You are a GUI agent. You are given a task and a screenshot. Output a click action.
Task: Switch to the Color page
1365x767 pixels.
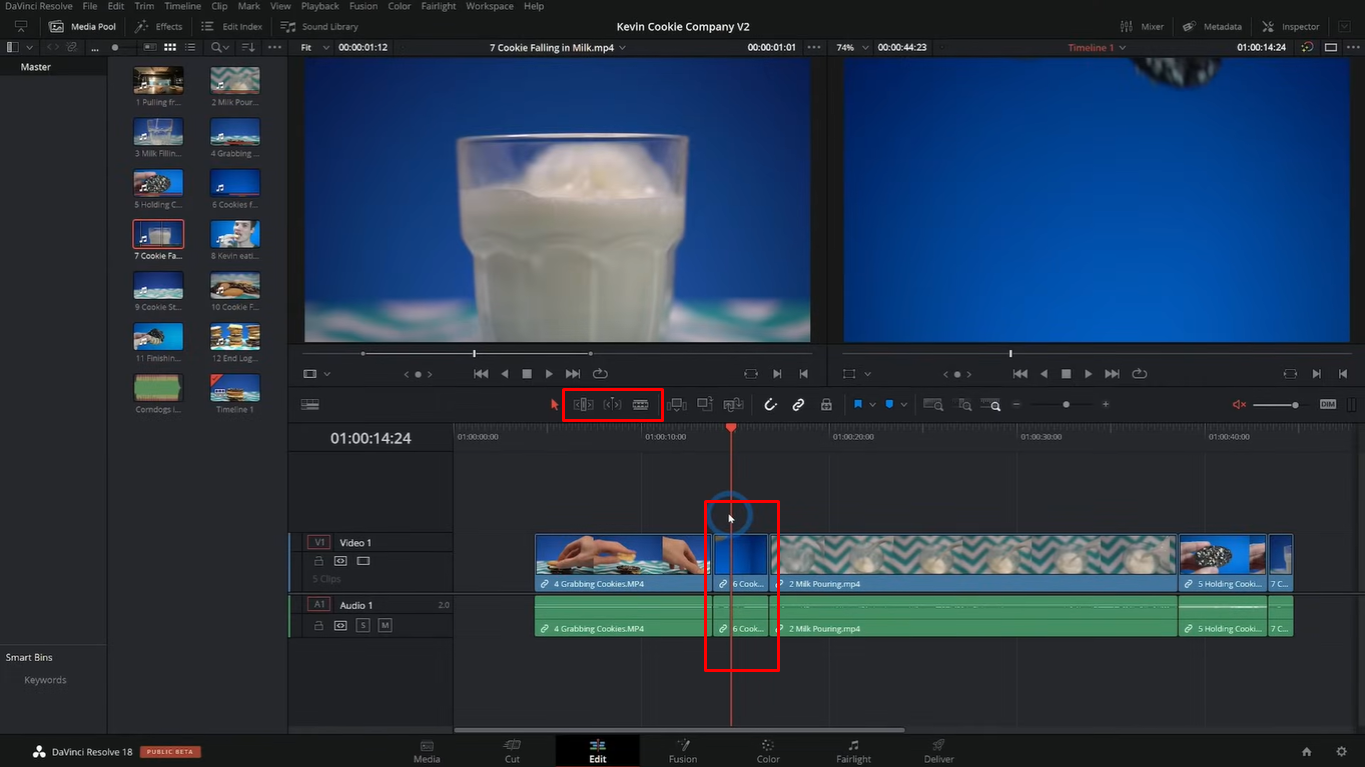point(767,751)
